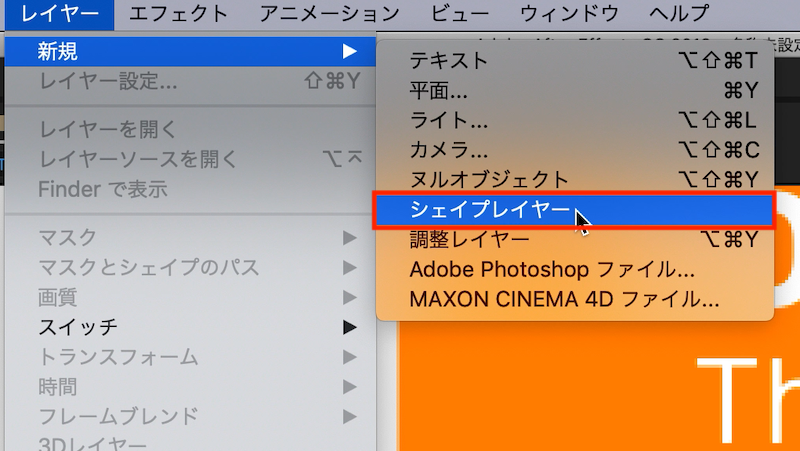
Task: Choose テキスト from the new layer submenu
Action: pos(449,61)
